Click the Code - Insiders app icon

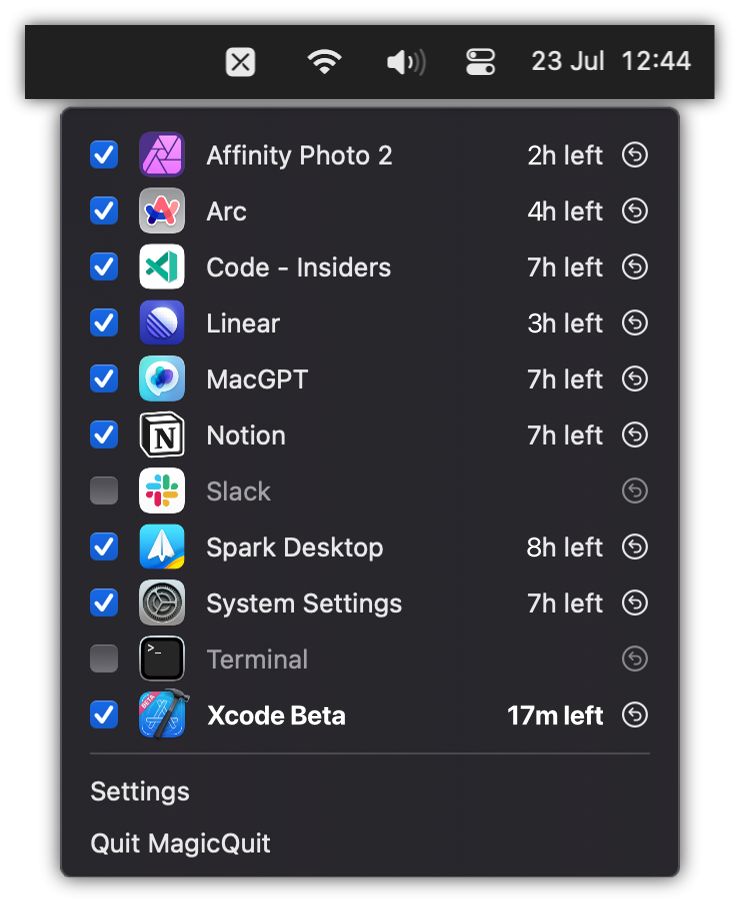[x=162, y=266]
